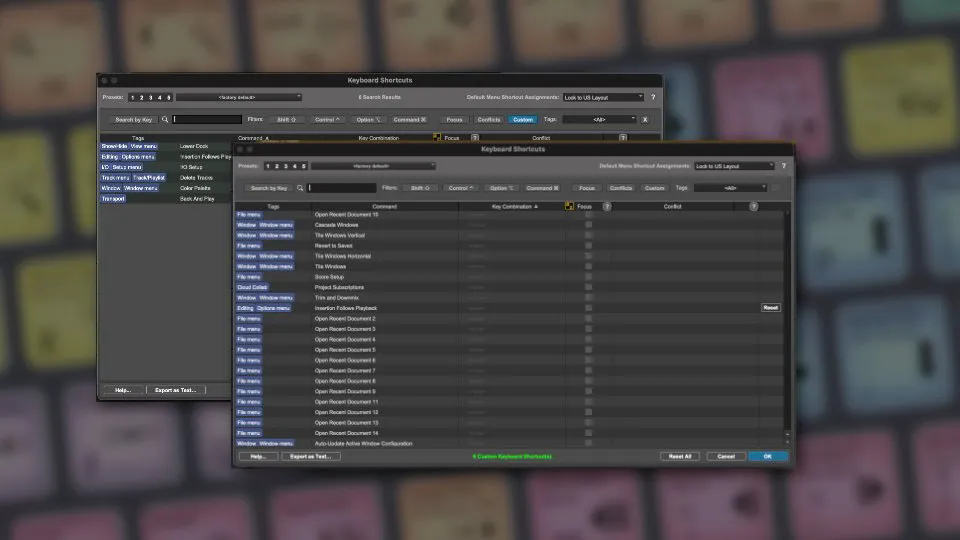960x540 pixels.
Task: Toggle the Focus checkbox for Score Setup
Action: point(588,277)
